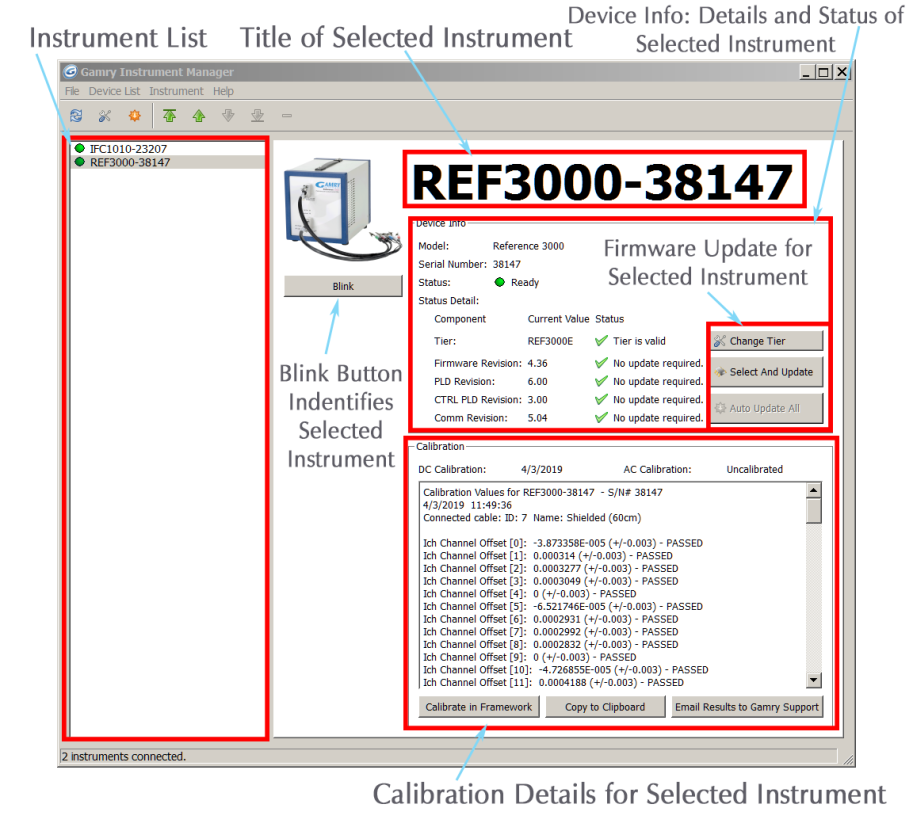Maximize the Gamry Instrument Manager window
Screen dimensions: 913x827
point(824,72)
